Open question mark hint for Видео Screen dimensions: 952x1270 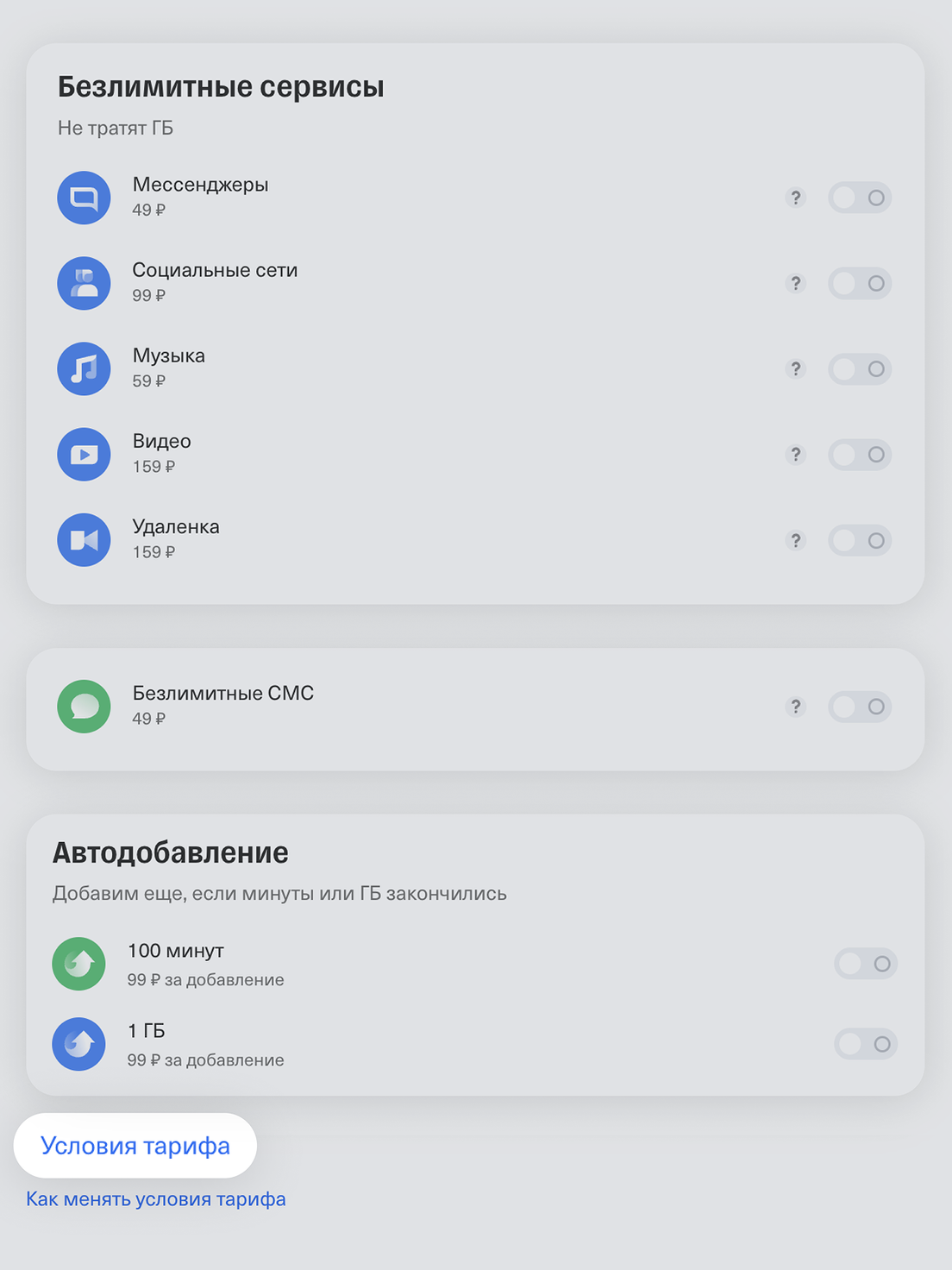pyautogui.click(x=796, y=455)
